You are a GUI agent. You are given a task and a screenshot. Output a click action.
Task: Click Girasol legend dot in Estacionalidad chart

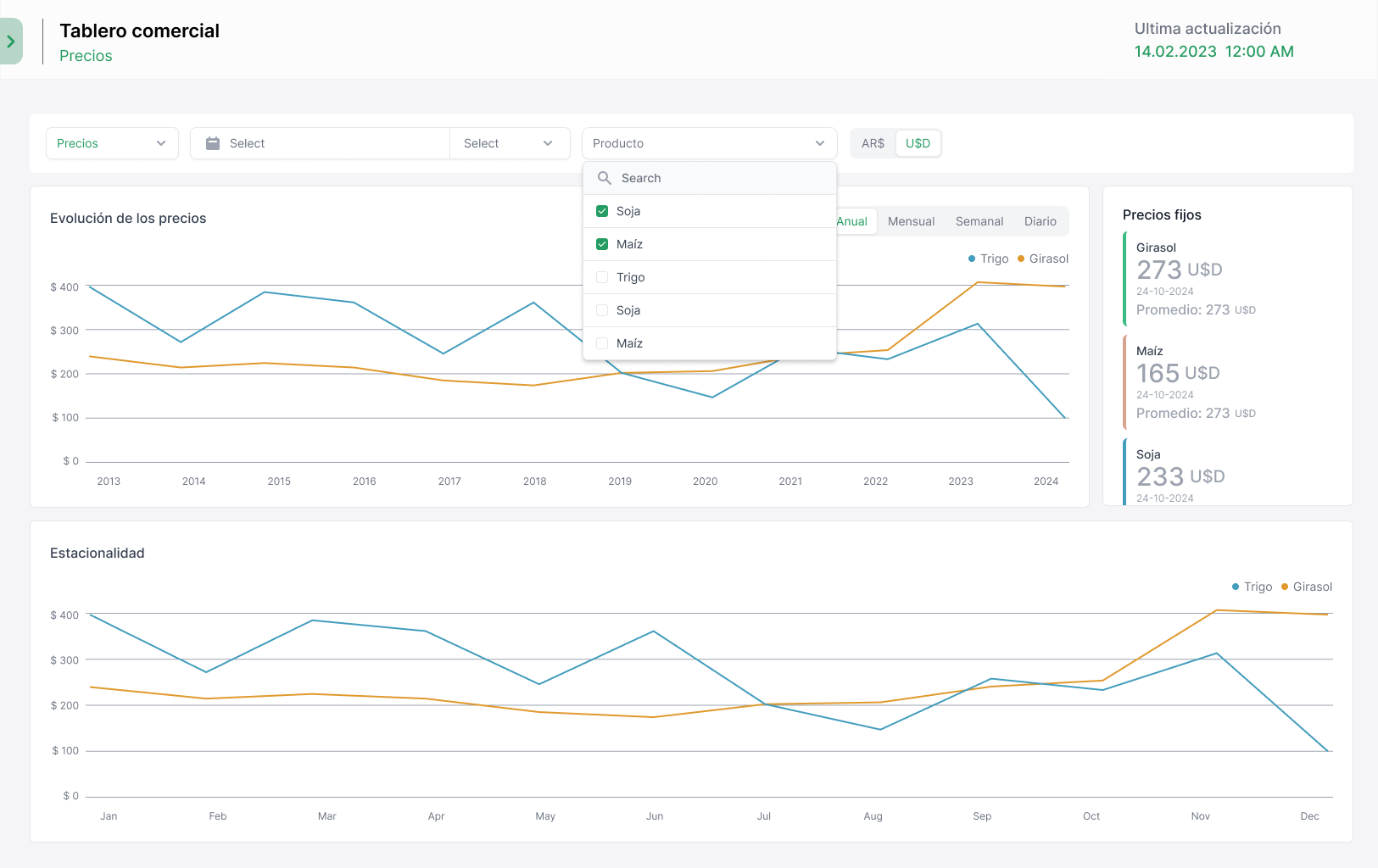click(x=1285, y=587)
